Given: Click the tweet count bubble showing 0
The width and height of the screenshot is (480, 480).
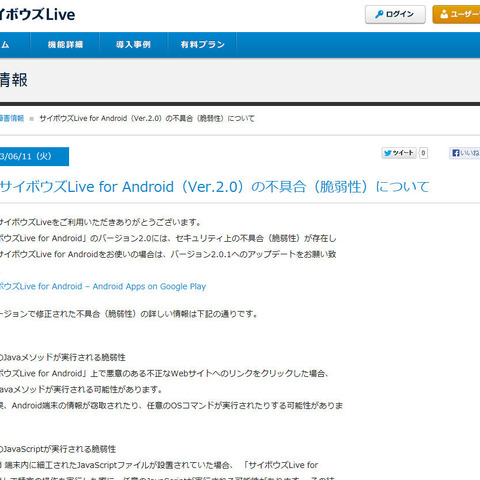Looking at the screenshot, I should tap(423, 153).
